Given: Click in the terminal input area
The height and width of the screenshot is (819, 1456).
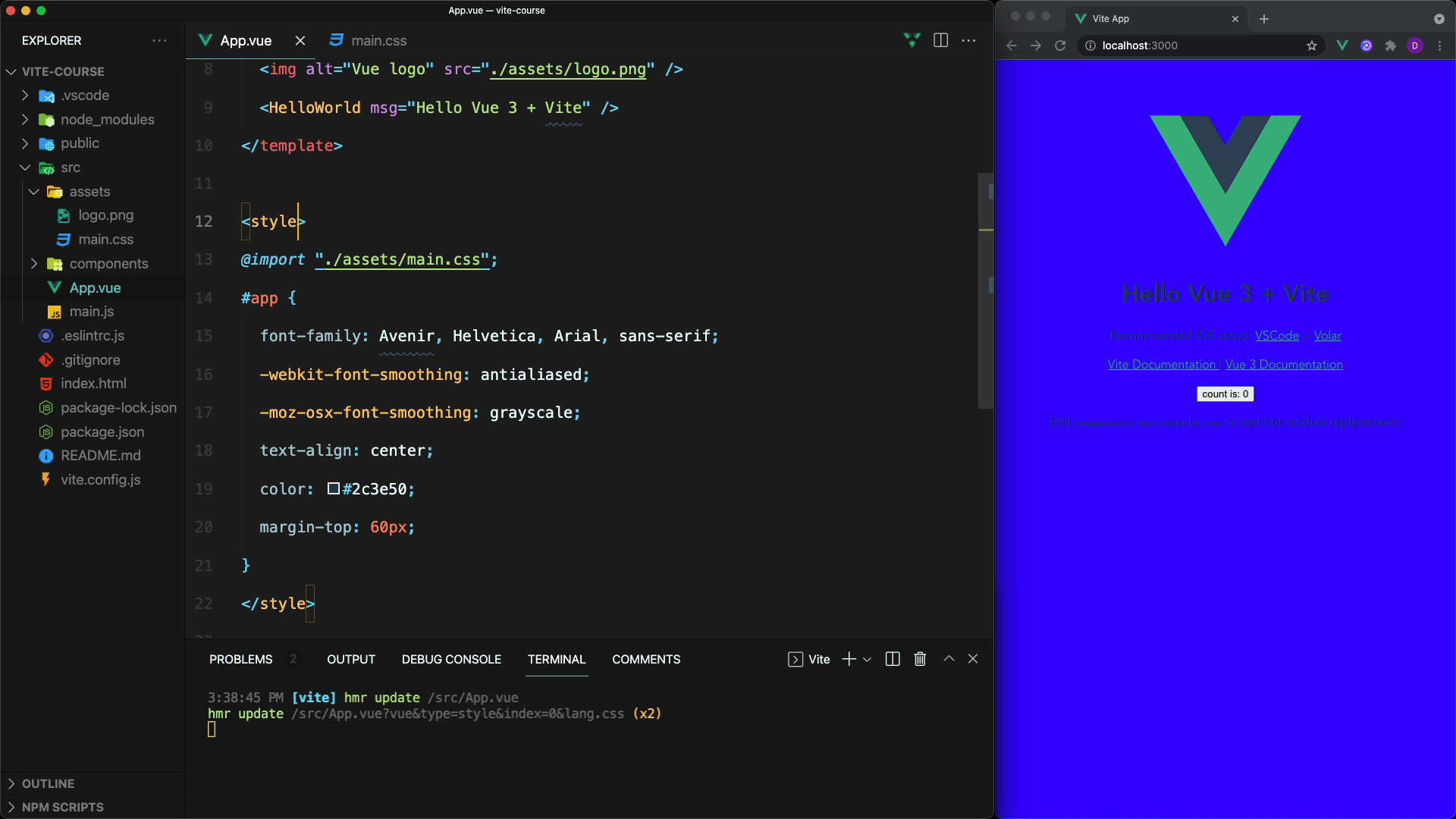Looking at the screenshot, I should pyautogui.click(x=212, y=729).
